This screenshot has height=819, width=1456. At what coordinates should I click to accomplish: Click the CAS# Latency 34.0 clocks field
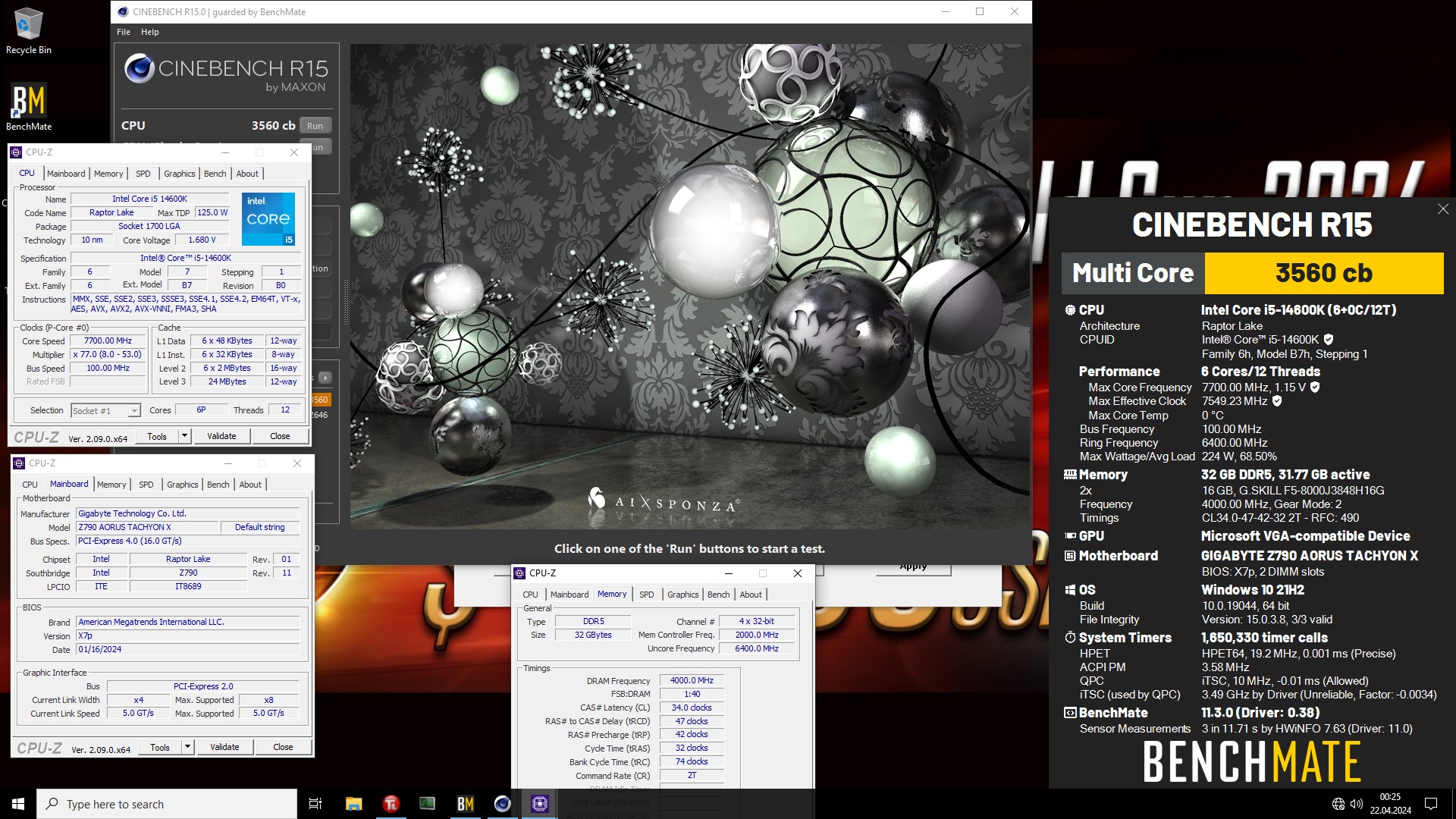[x=692, y=708]
